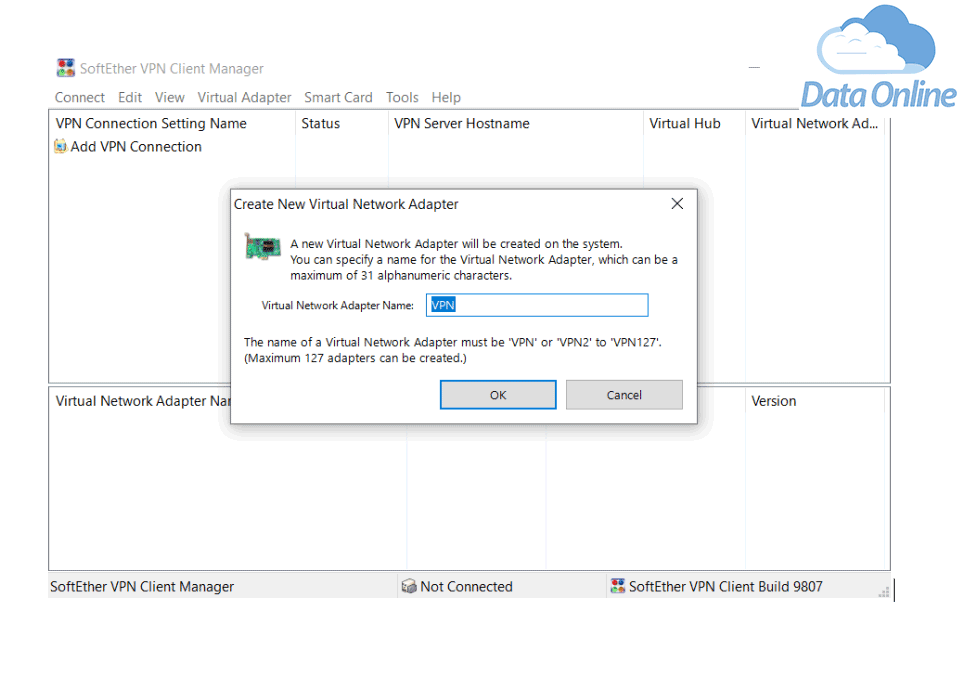Click the SoftEther VPN Client Manager title icon
The height and width of the screenshot is (690, 960).
[x=66, y=68]
